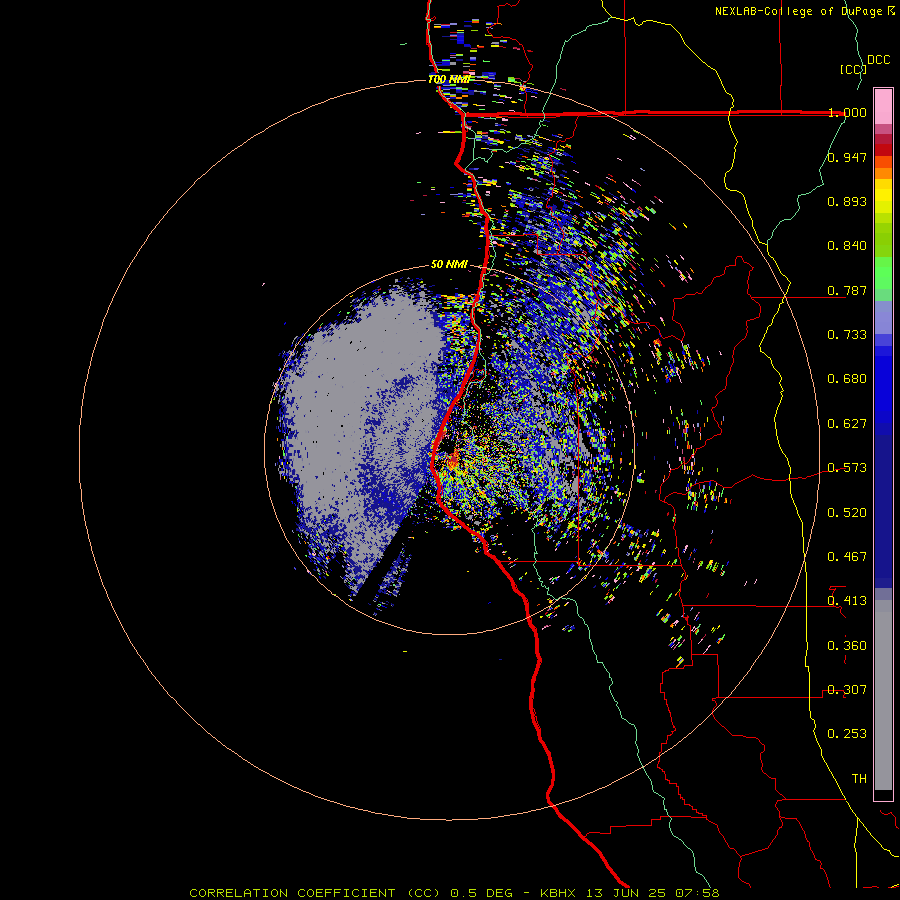Screen dimensions: 900x900
Task: Select the 0.573 scale value
Action: click(847, 468)
